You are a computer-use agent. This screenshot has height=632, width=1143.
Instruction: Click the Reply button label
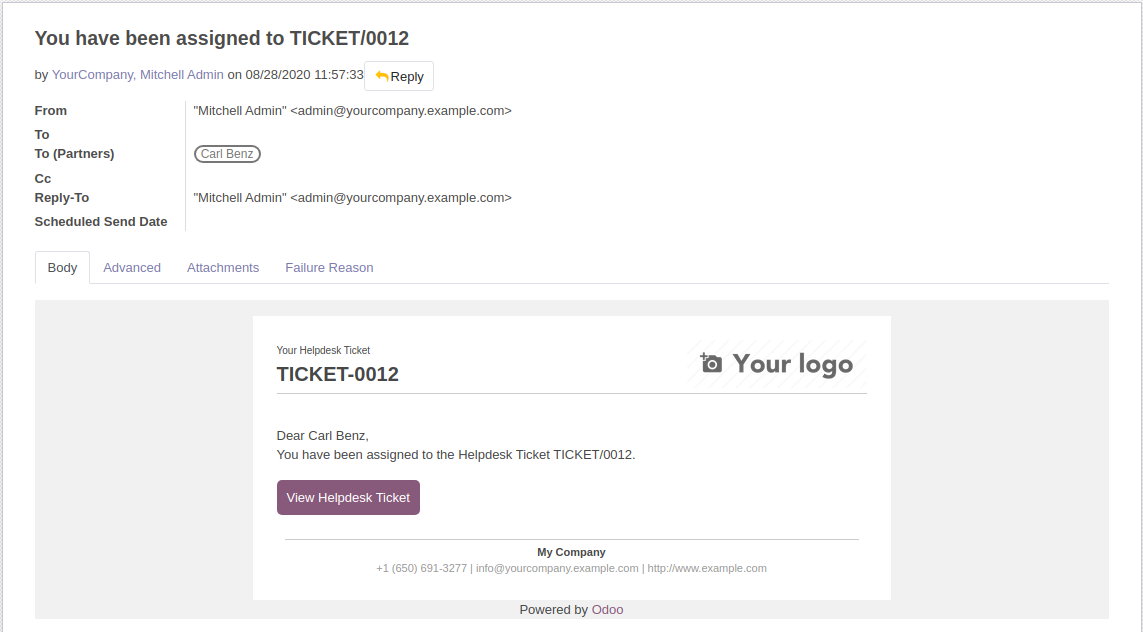click(x=407, y=77)
